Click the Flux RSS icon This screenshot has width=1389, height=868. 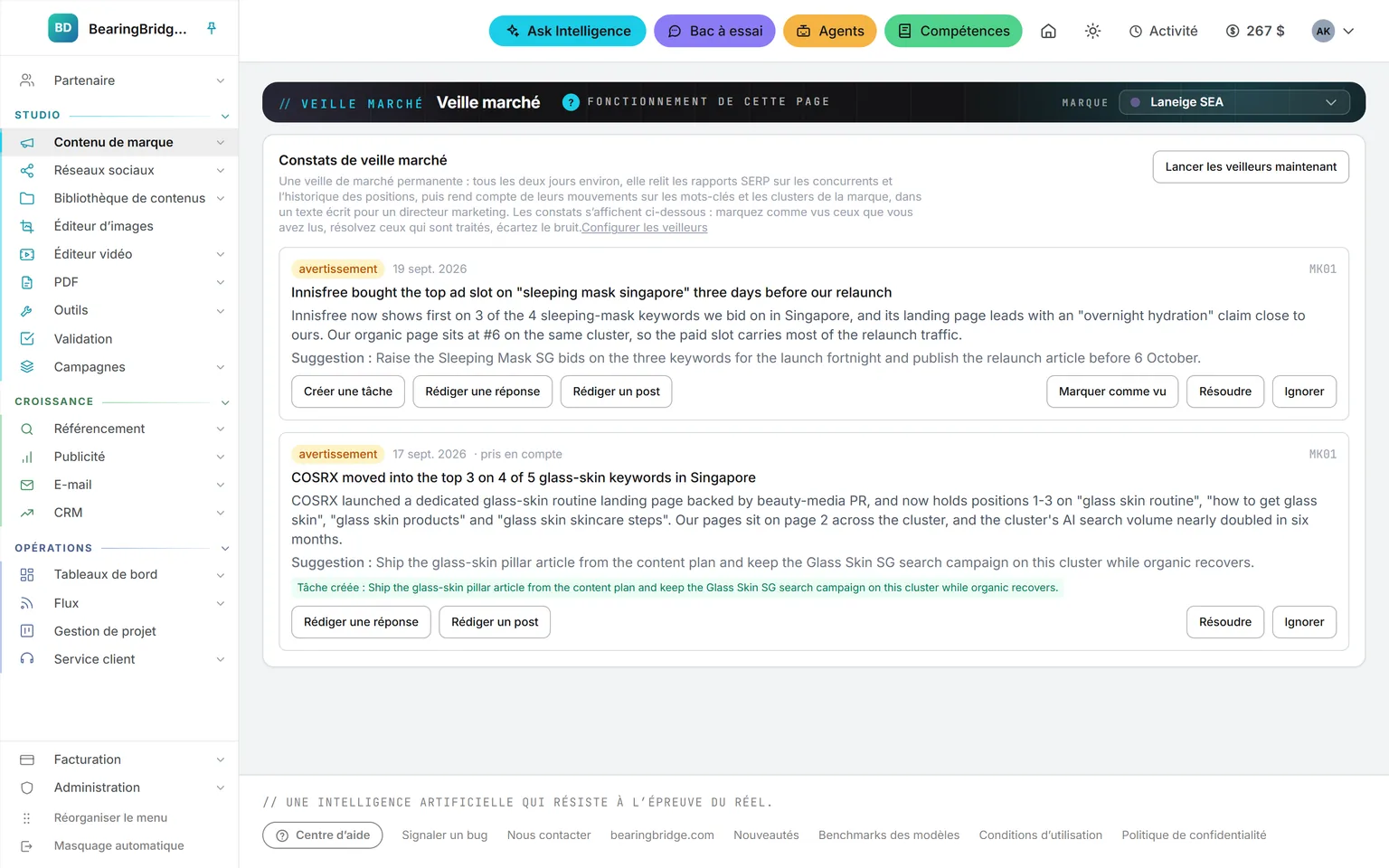pos(27,603)
